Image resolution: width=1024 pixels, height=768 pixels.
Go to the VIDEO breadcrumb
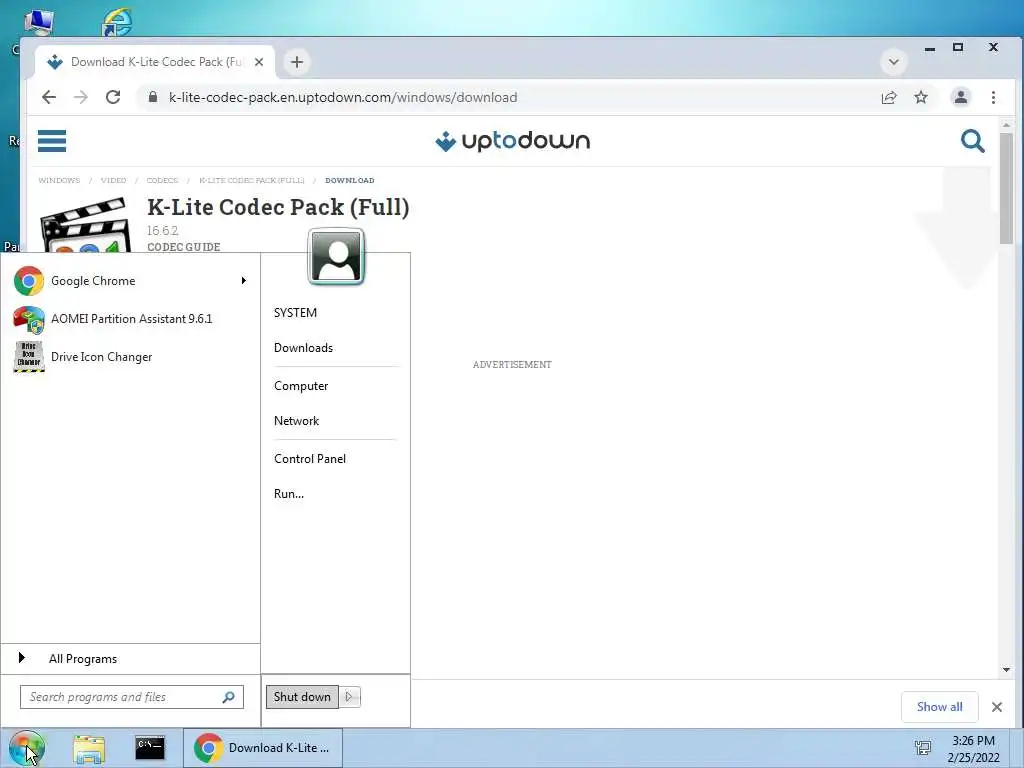click(x=114, y=180)
